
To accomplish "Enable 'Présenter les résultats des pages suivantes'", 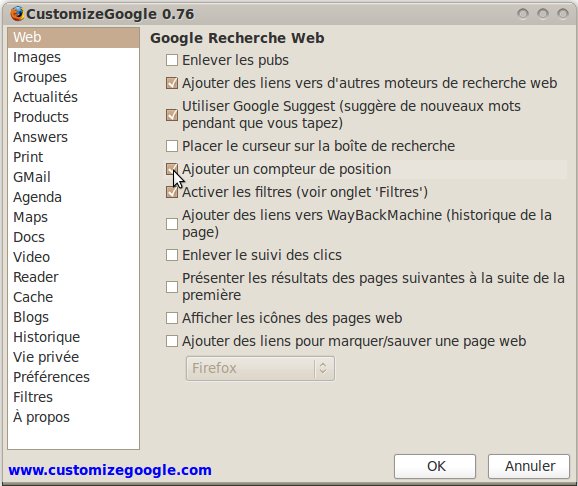I will pyautogui.click(x=172, y=287).
